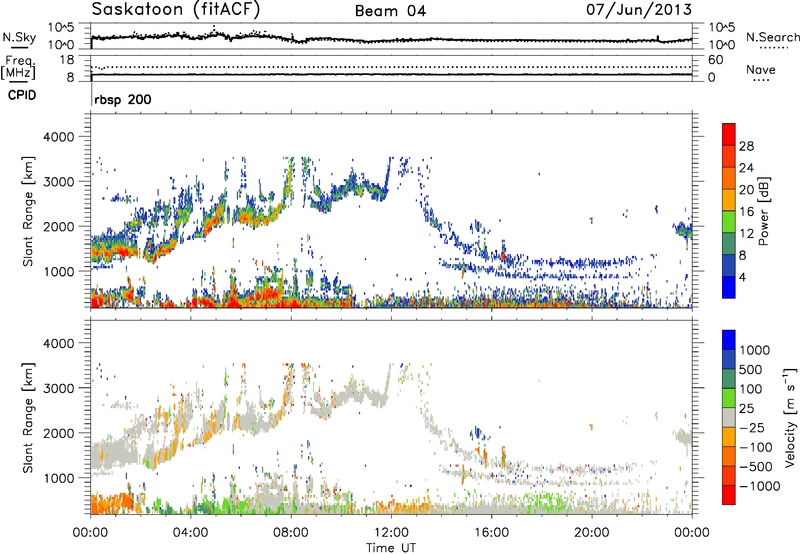Click the 'Time UT' axis label
Viewport: 800px width, 554px height.
point(391,548)
